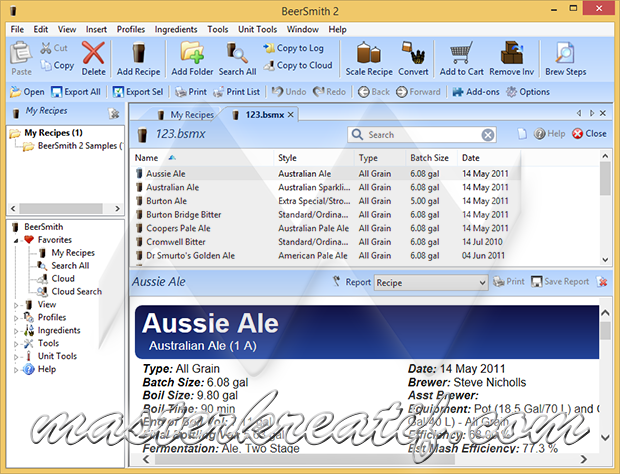620x474 pixels.
Task: Sort by the Style column header
Action: (x=314, y=158)
